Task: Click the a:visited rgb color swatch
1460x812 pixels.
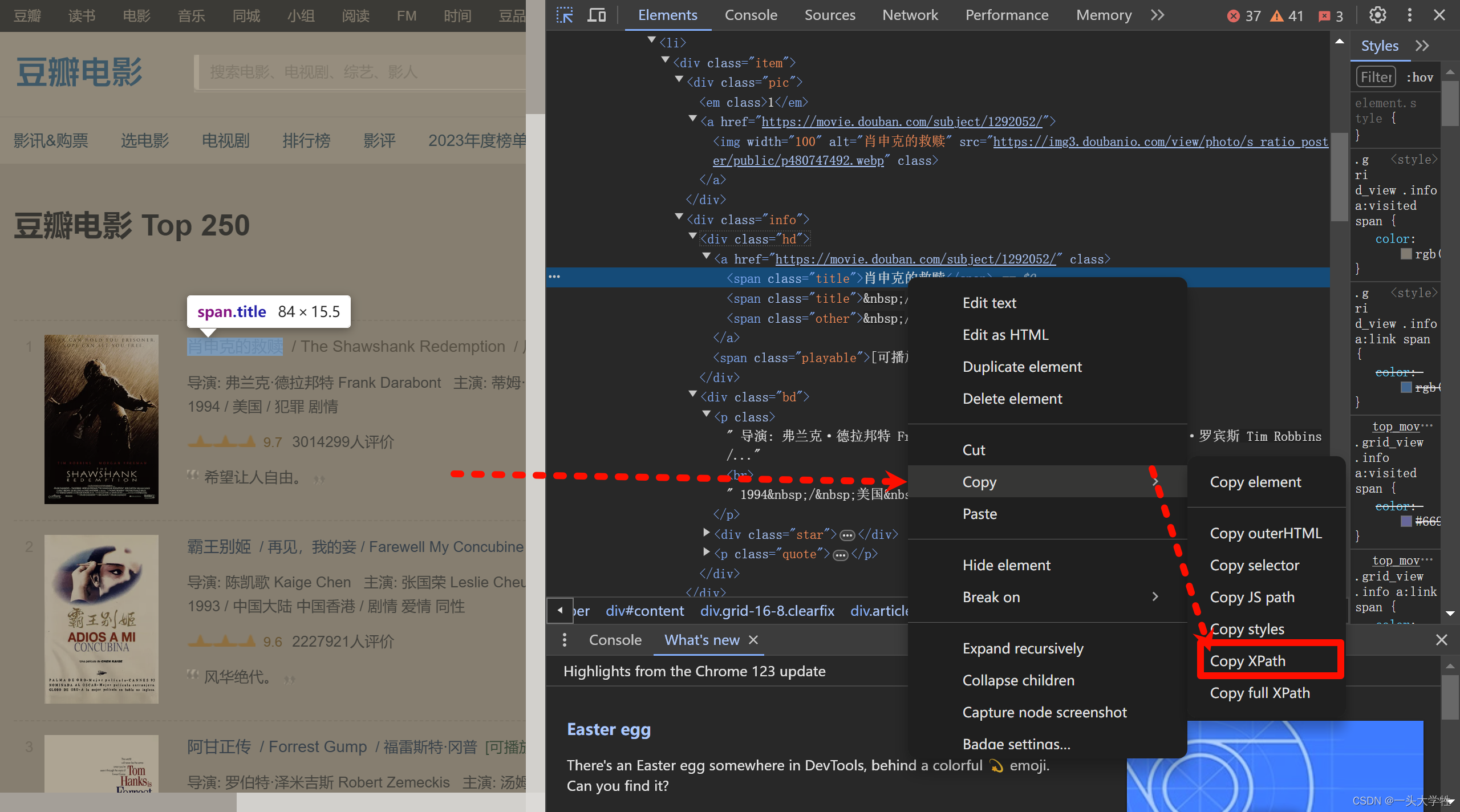Action: click(1406, 254)
